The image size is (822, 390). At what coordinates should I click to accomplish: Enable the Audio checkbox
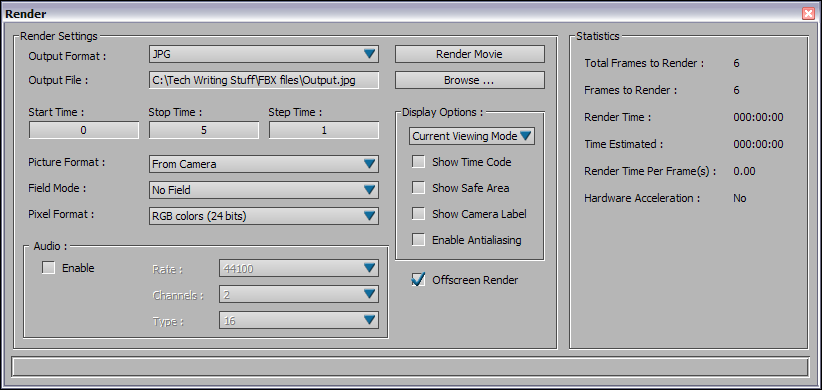pyautogui.click(x=48, y=268)
